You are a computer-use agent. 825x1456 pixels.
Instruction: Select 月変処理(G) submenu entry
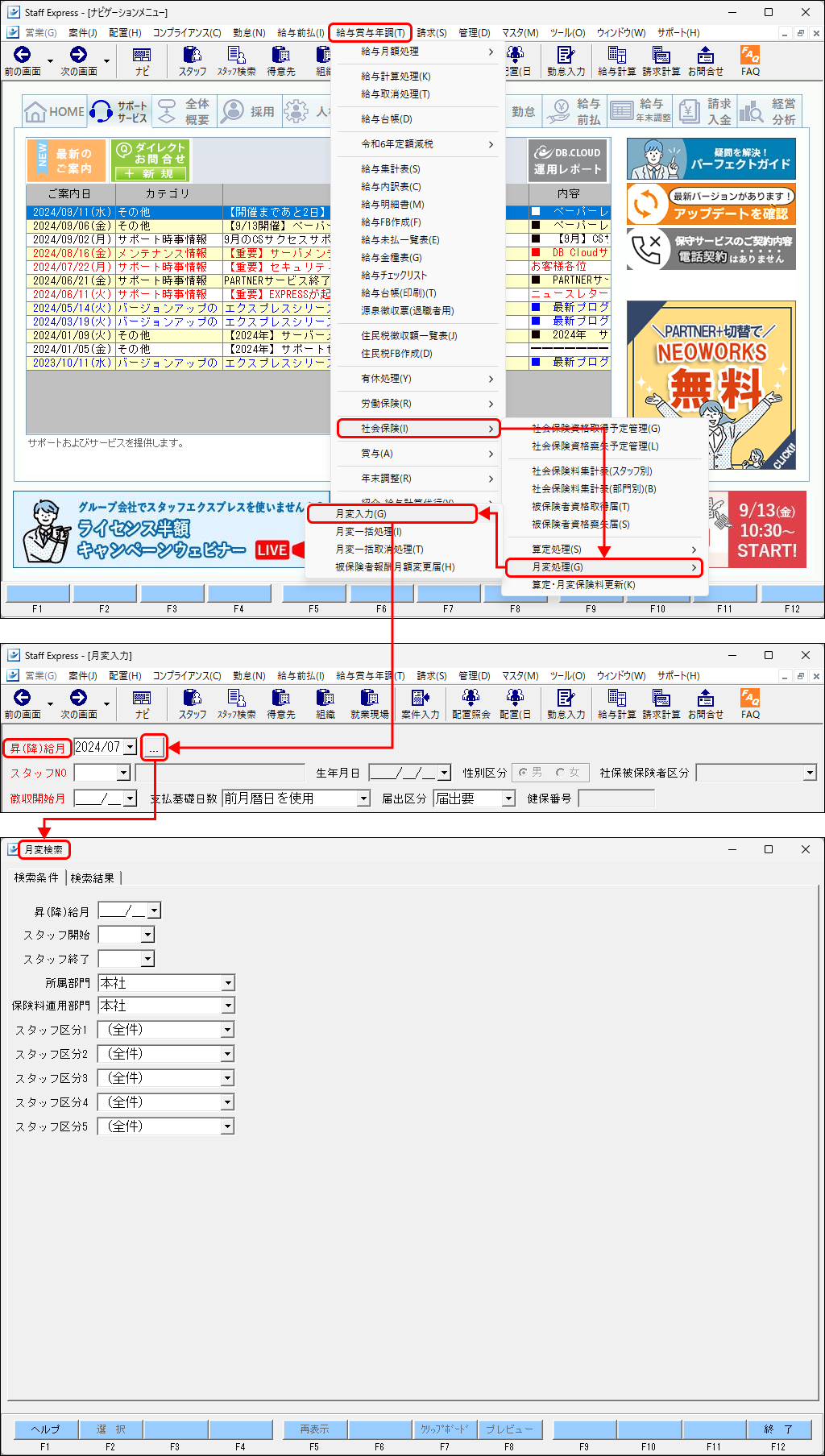point(604,567)
